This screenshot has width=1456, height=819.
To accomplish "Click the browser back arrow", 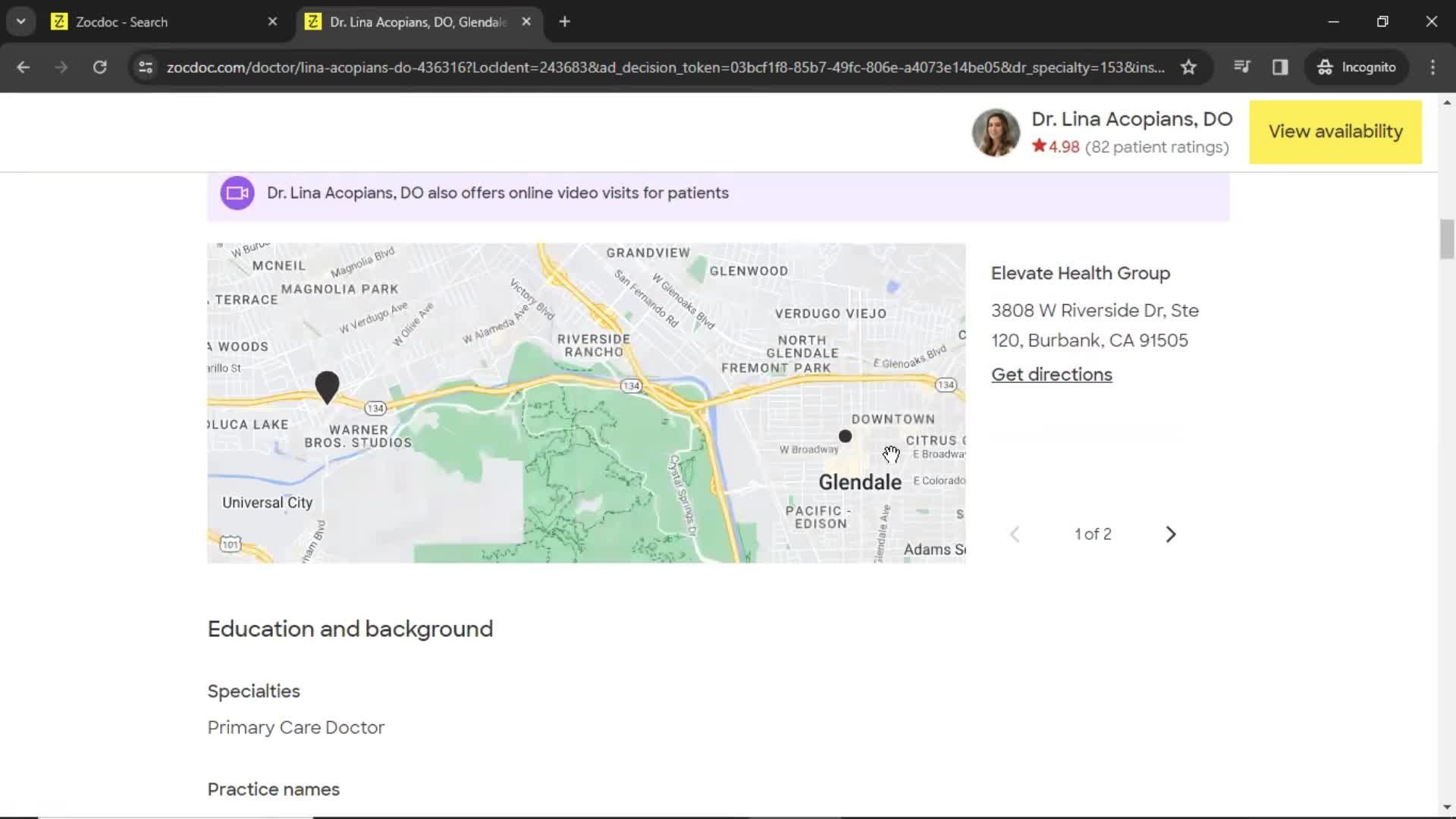I will point(23,67).
